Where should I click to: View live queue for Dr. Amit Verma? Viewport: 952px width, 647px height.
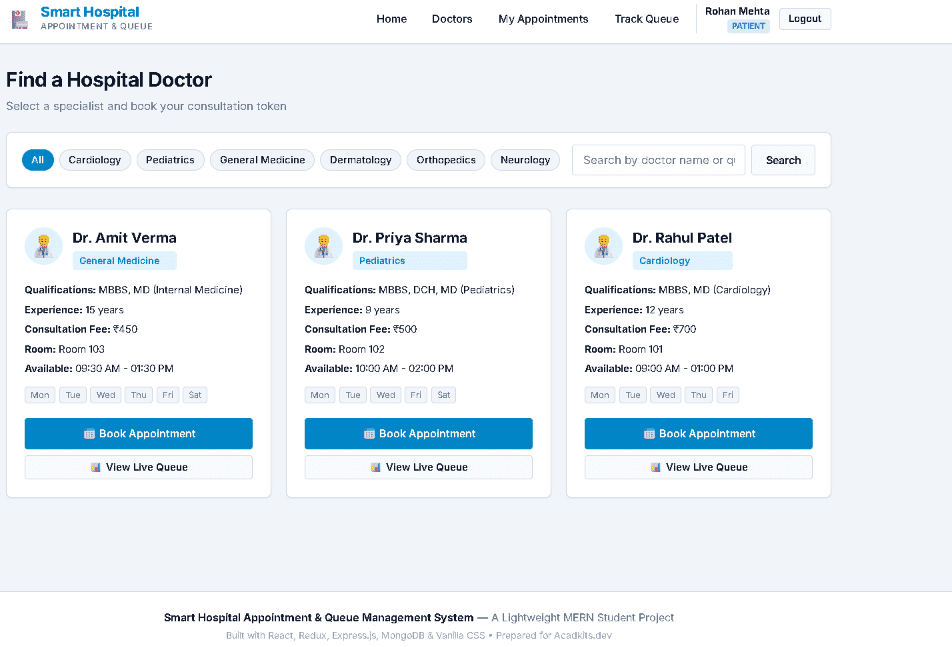138,467
